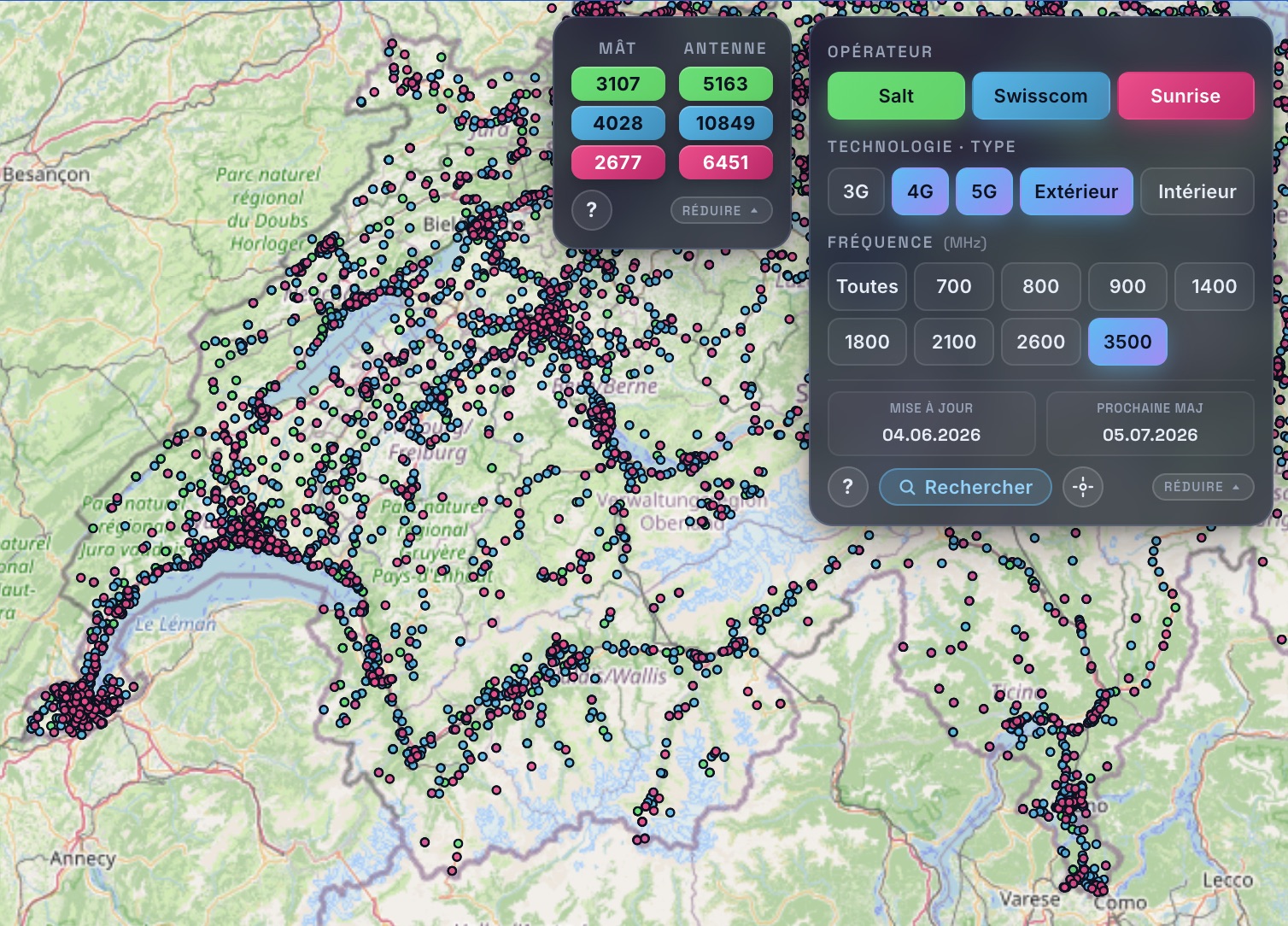Toggle the Salt operator filter
This screenshot has width=1288, height=926.
896,96
